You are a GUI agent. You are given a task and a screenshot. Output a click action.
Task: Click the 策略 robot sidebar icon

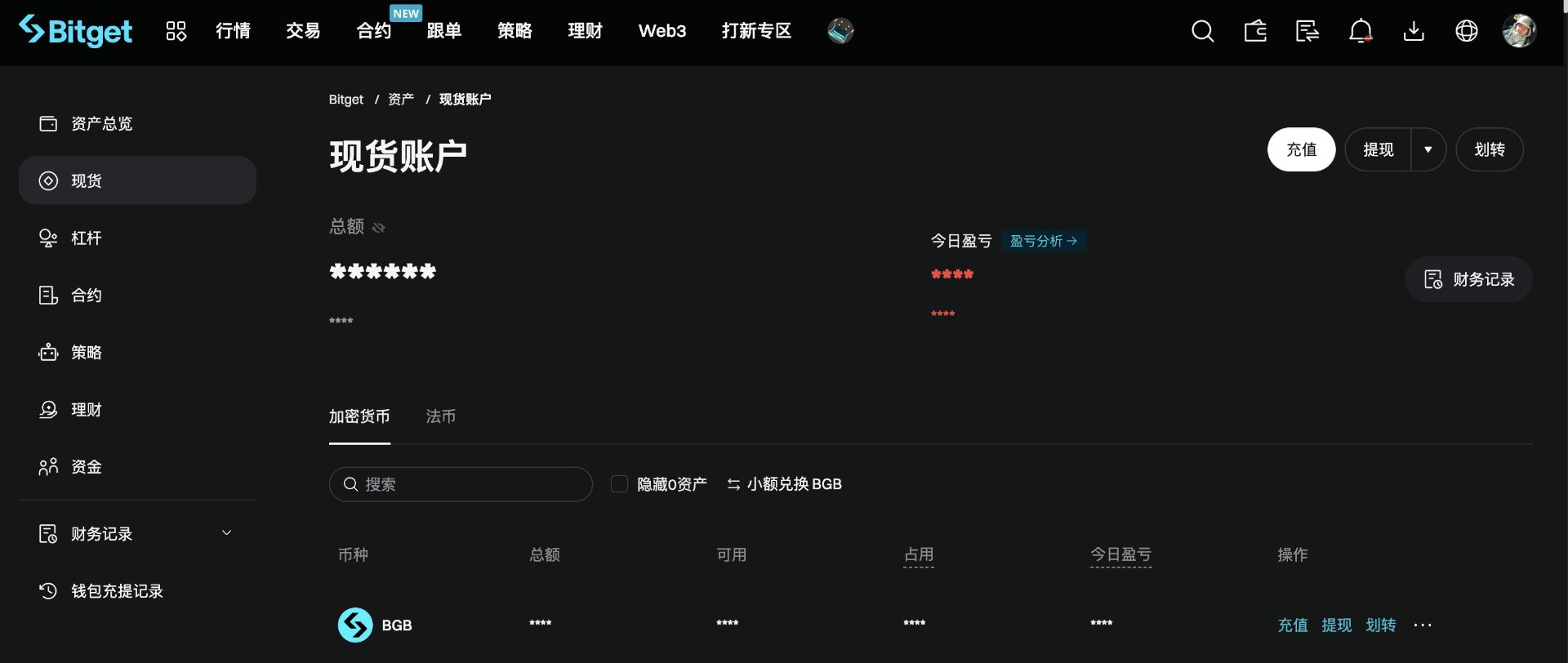(48, 352)
